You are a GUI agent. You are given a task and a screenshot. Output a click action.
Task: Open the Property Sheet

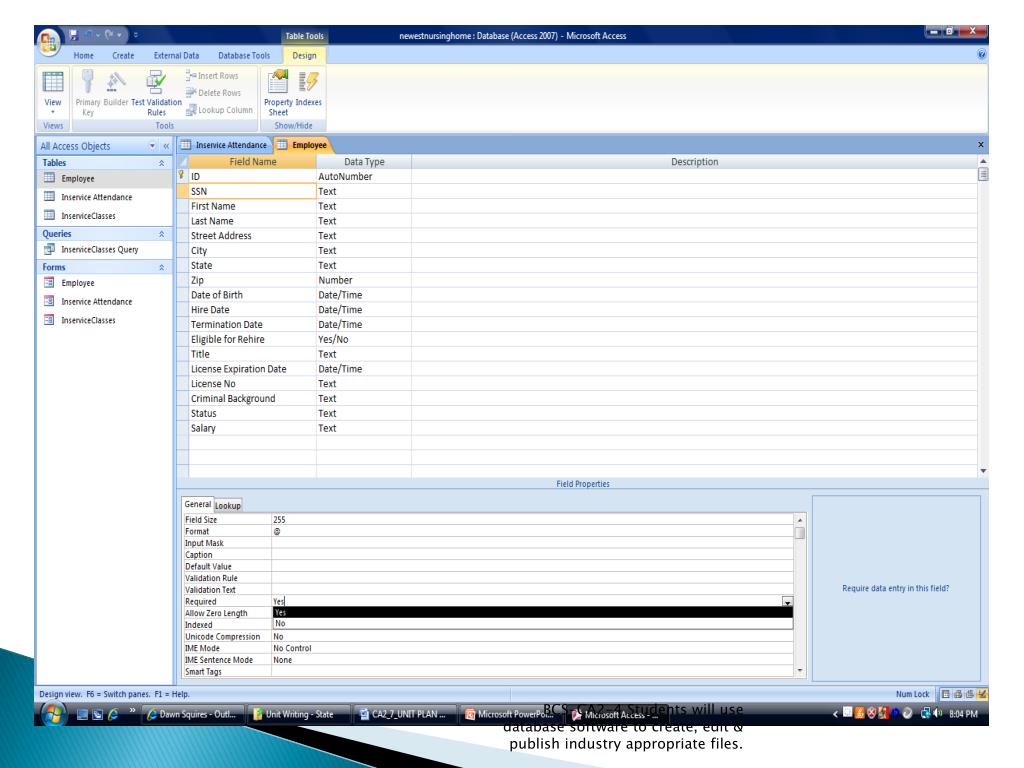pyautogui.click(x=278, y=93)
